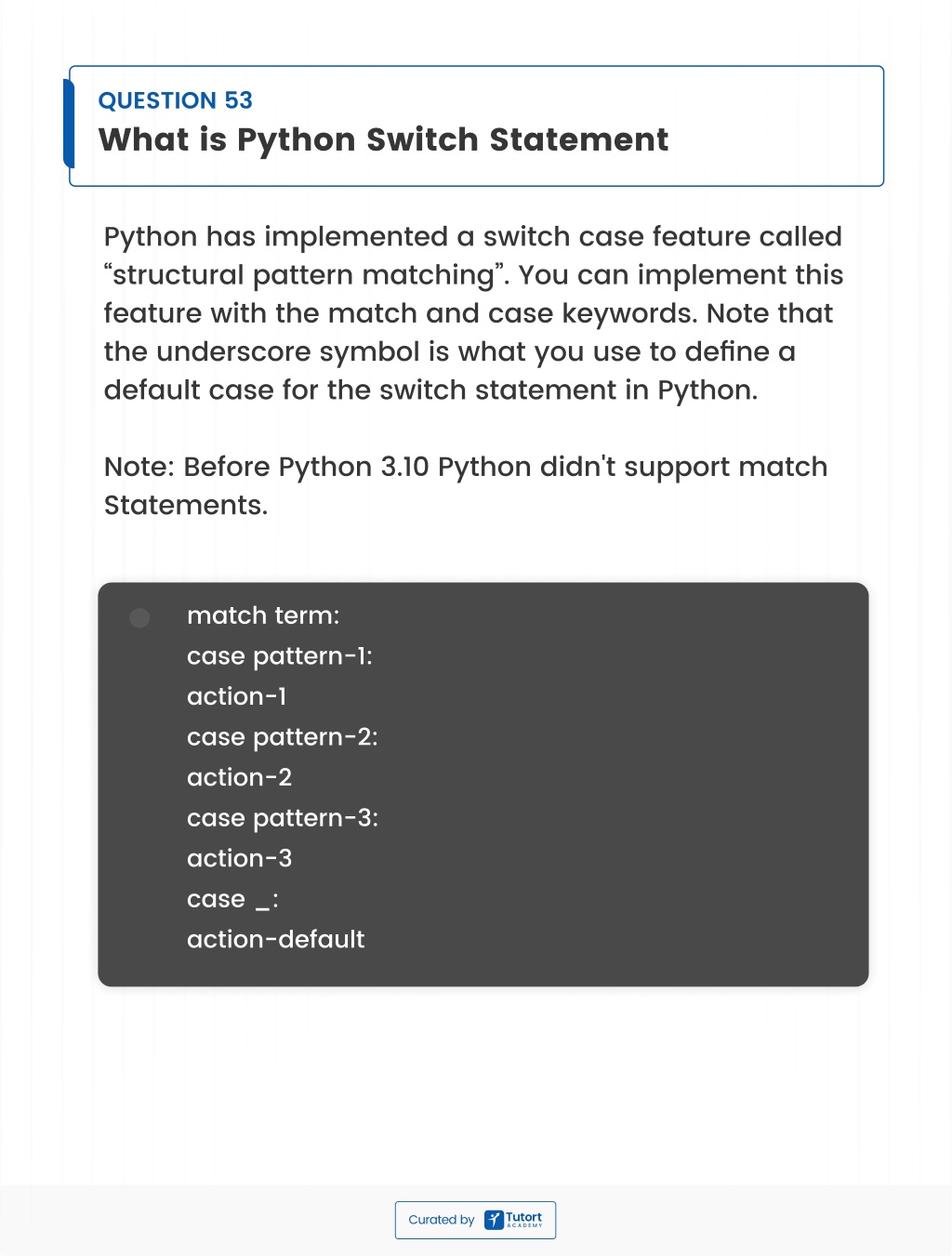This screenshot has height=1256, width=952.
Task: Click the Curated by text
Action: [442, 1220]
